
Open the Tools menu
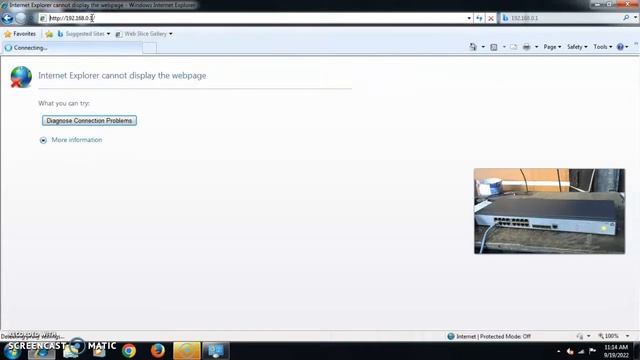602,47
